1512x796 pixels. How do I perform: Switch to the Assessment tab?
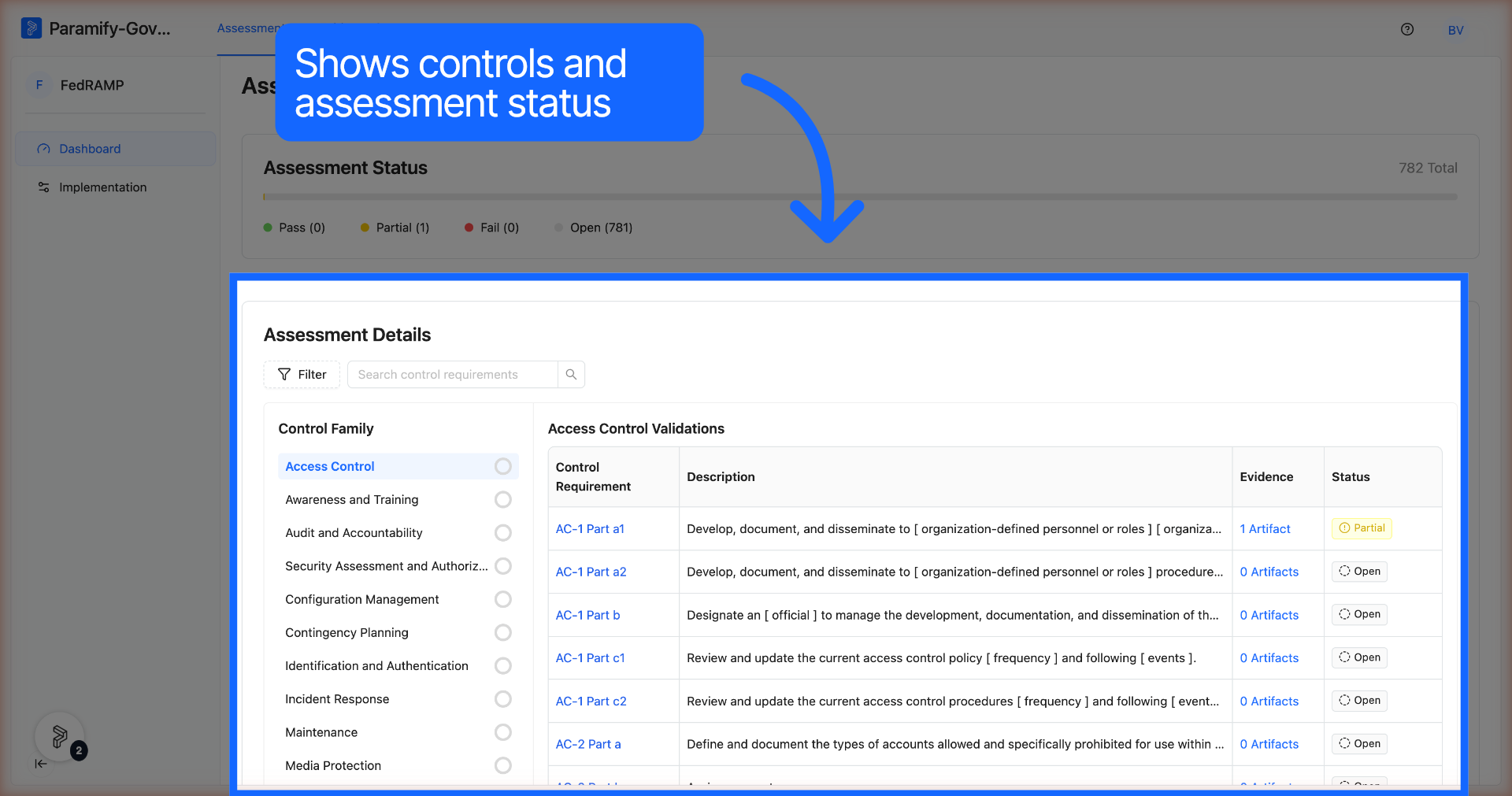pos(246,28)
